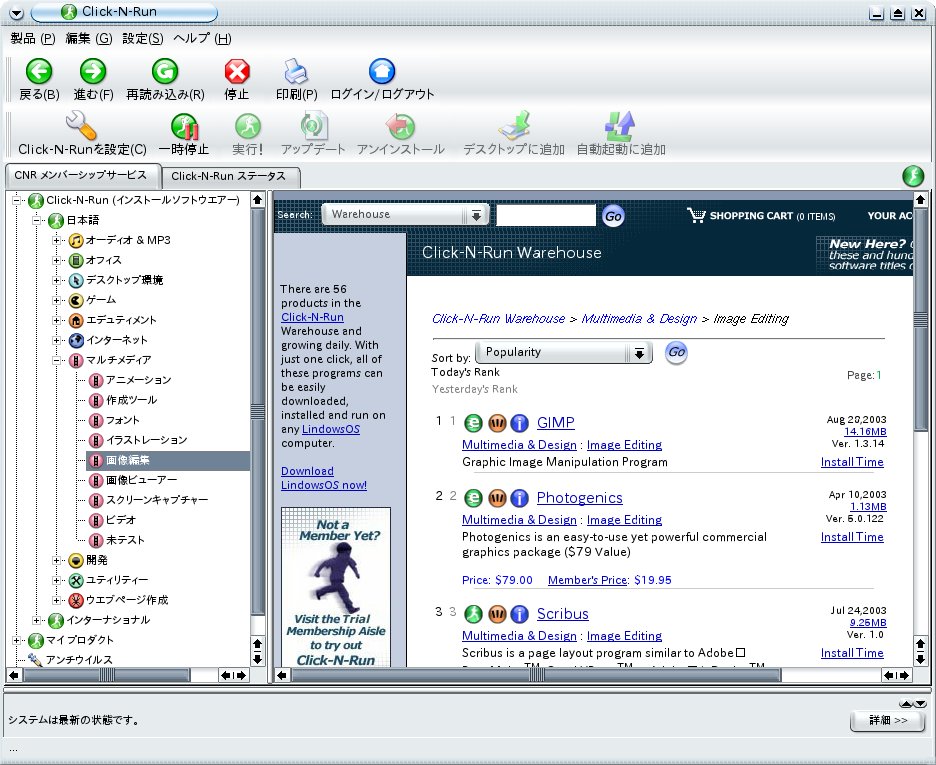Switch to the Click-N-Run ステータス tab

[229, 176]
